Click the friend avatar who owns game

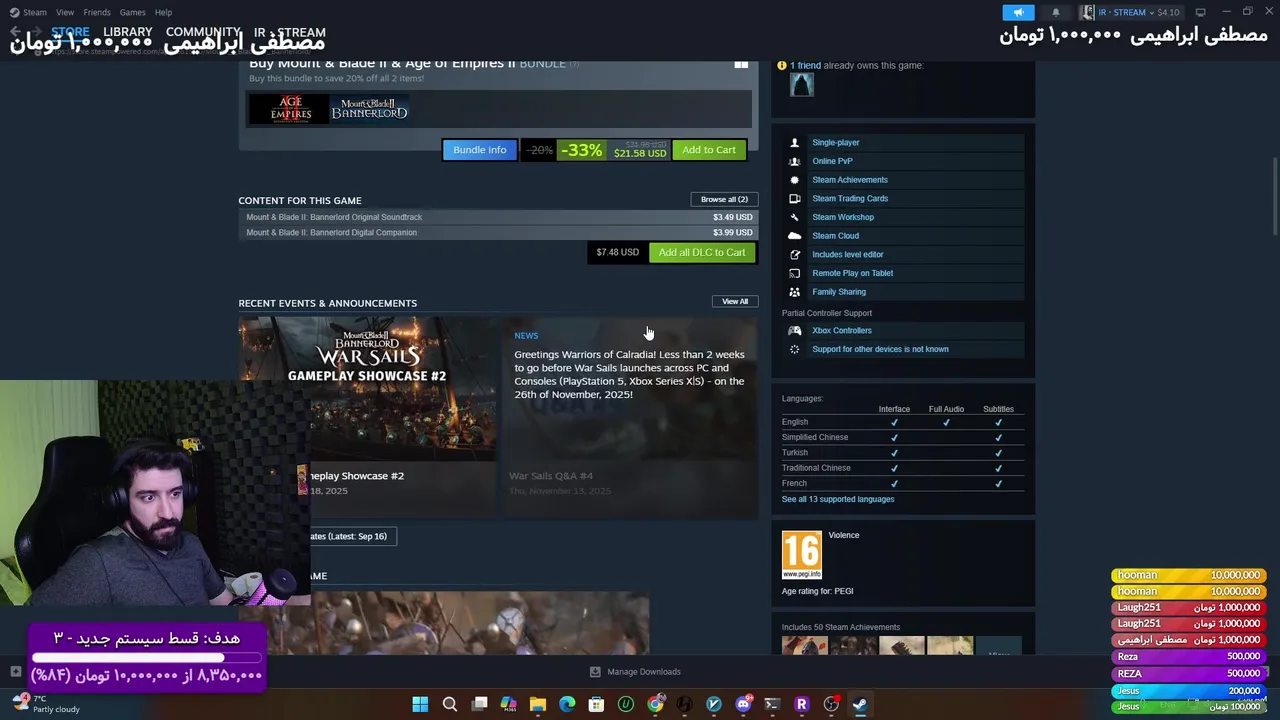click(801, 85)
